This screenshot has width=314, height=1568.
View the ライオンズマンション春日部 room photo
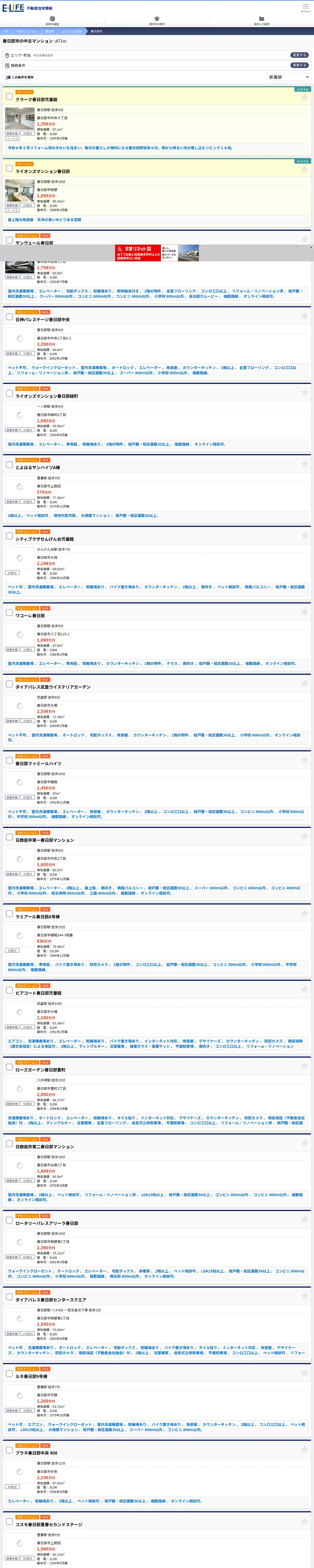(x=20, y=191)
